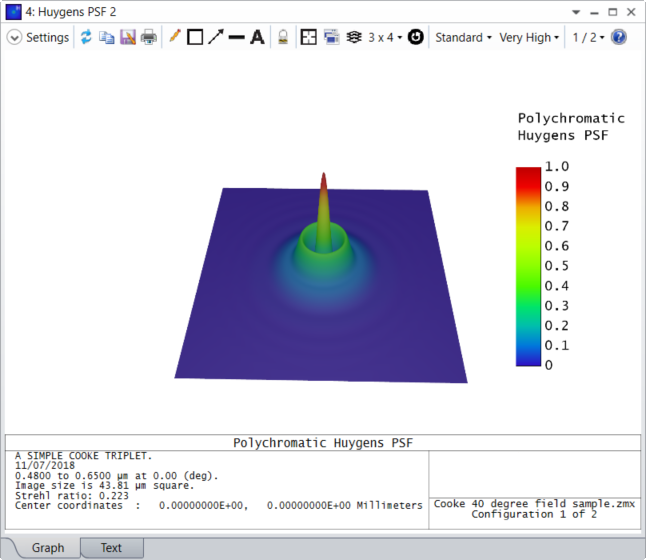Open help with the question mark icon
This screenshot has width=646, height=560.
click(x=619, y=37)
